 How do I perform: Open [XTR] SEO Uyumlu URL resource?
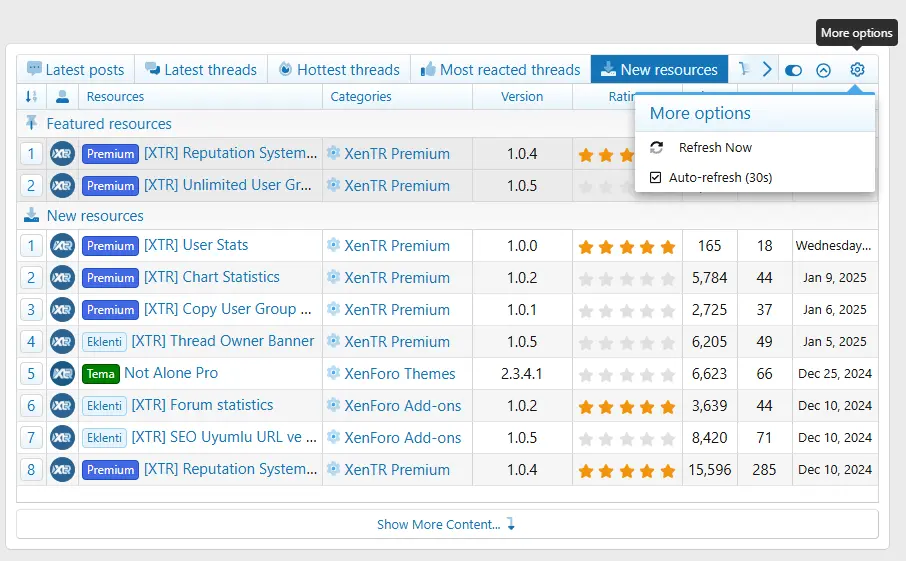click(224, 437)
